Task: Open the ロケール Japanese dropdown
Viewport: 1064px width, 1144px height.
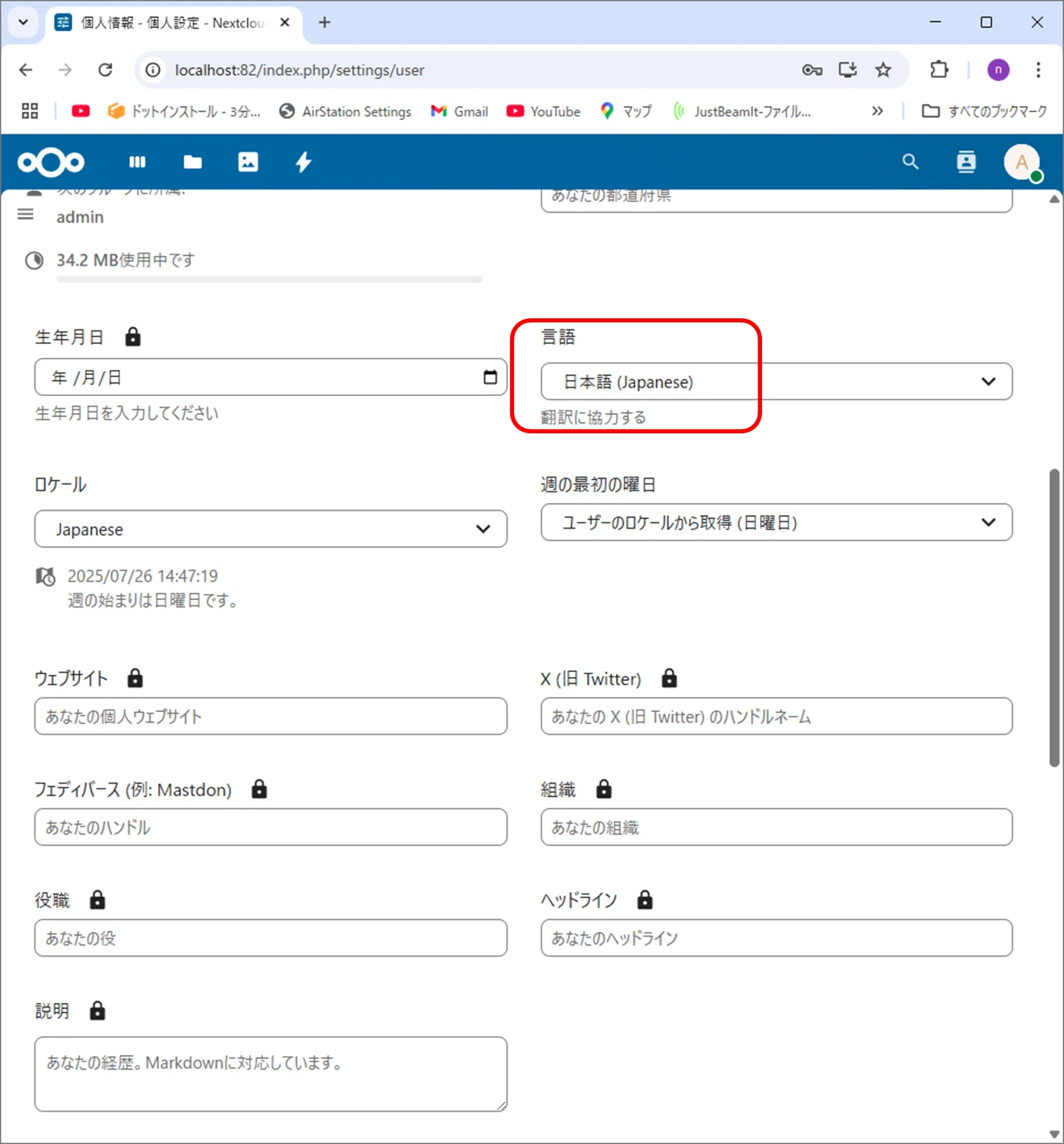Action: tap(270, 529)
